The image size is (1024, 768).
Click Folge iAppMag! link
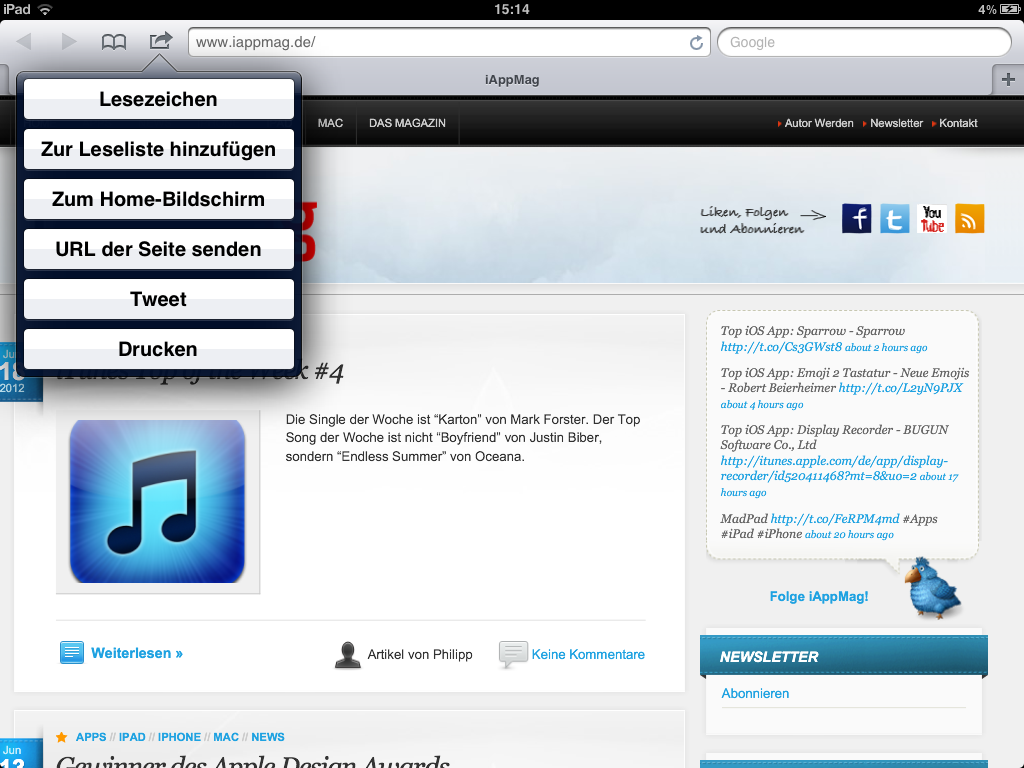(x=819, y=596)
